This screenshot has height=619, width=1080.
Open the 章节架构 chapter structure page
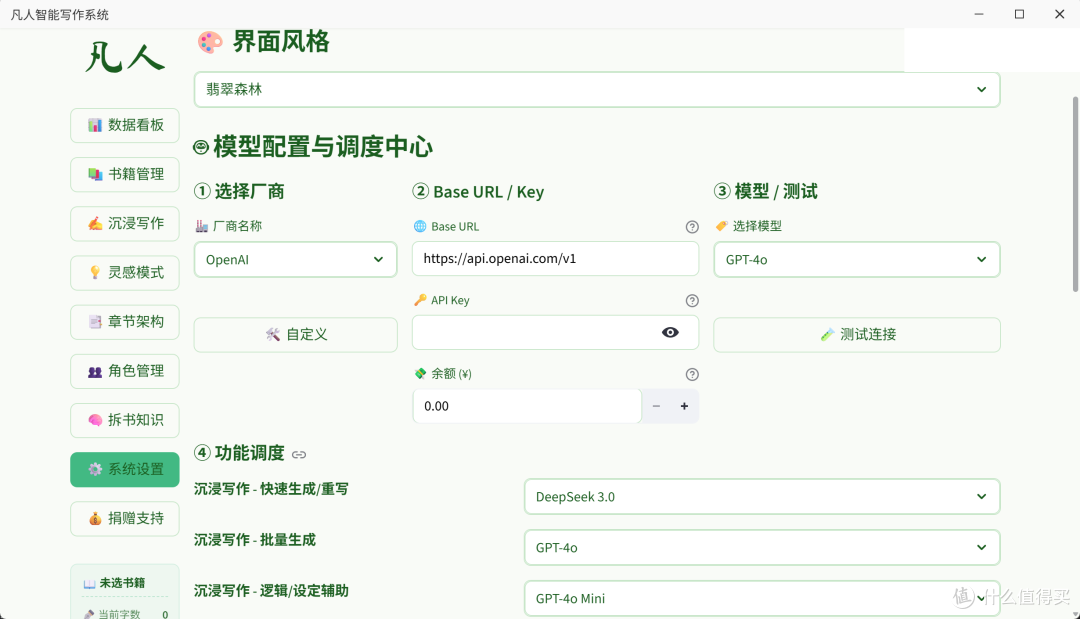click(x=125, y=322)
